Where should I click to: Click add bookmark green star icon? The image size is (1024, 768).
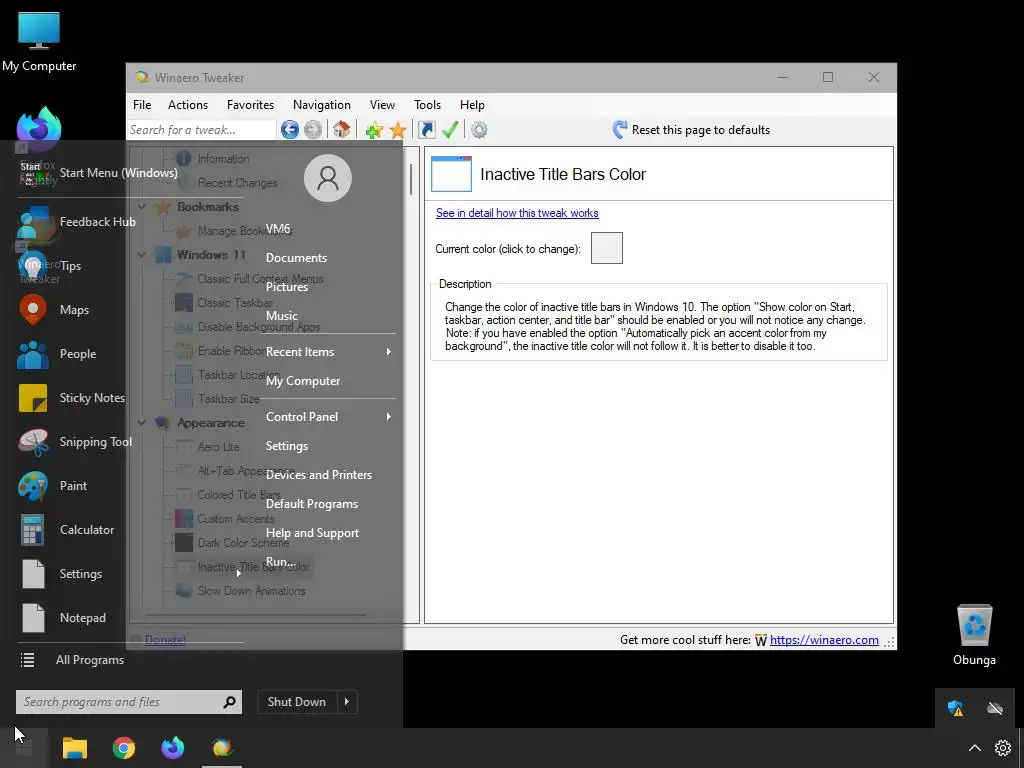(x=374, y=130)
